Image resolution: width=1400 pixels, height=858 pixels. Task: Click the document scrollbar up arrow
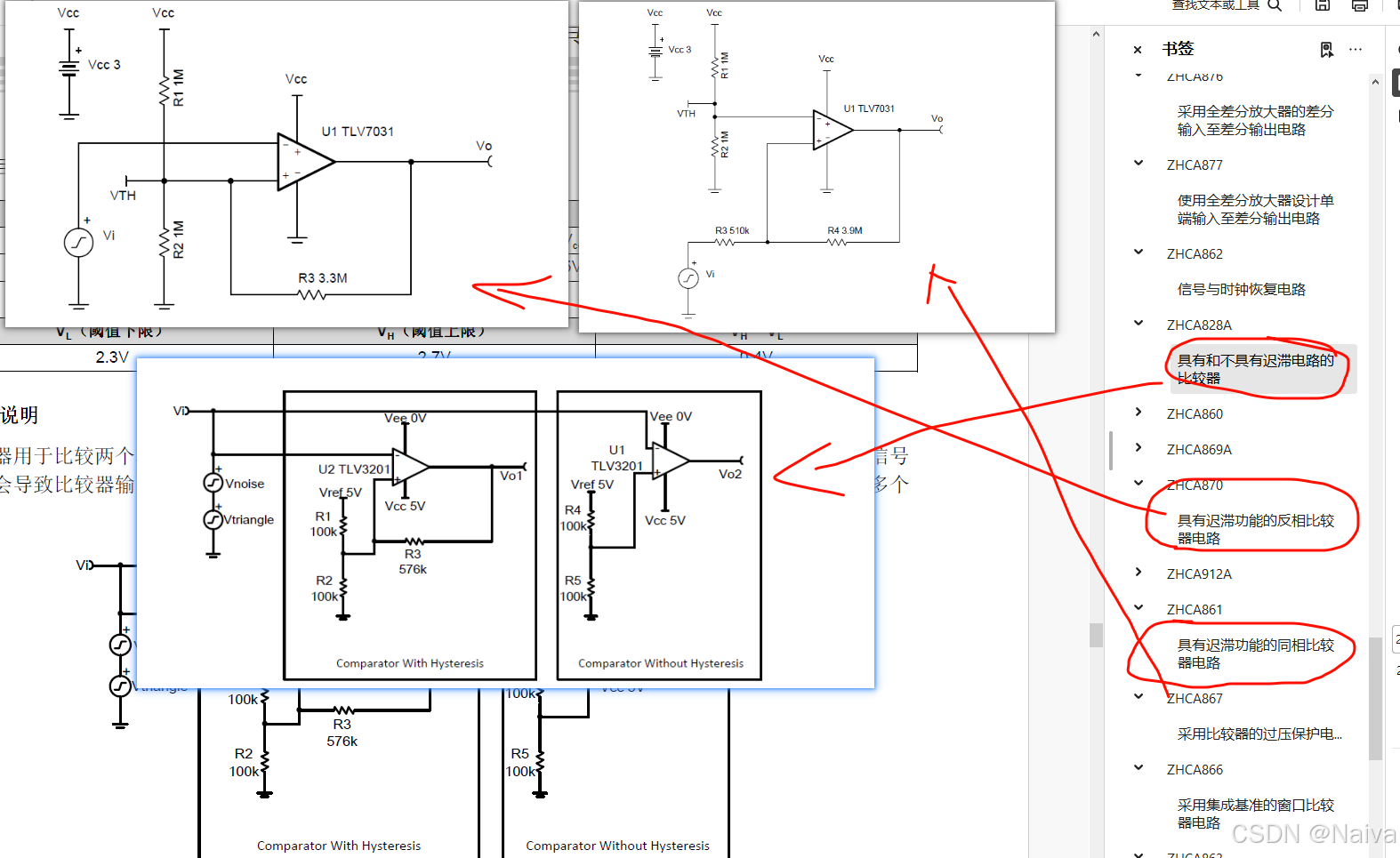pos(1096,34)
